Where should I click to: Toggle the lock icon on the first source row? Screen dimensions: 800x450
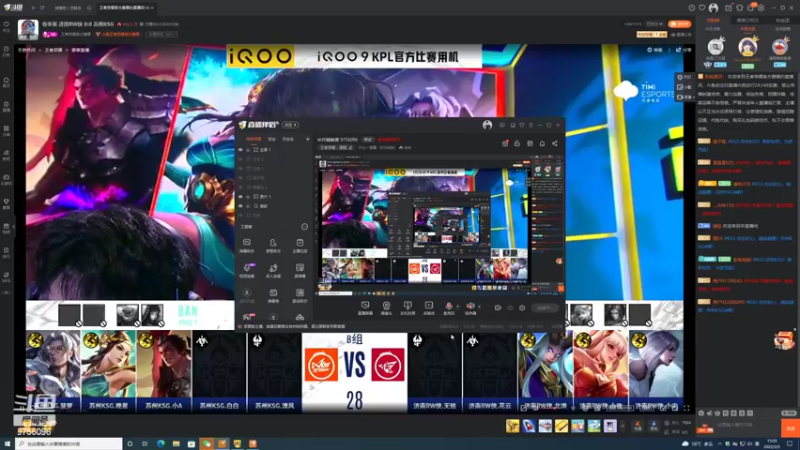click(x=248, y=149)
